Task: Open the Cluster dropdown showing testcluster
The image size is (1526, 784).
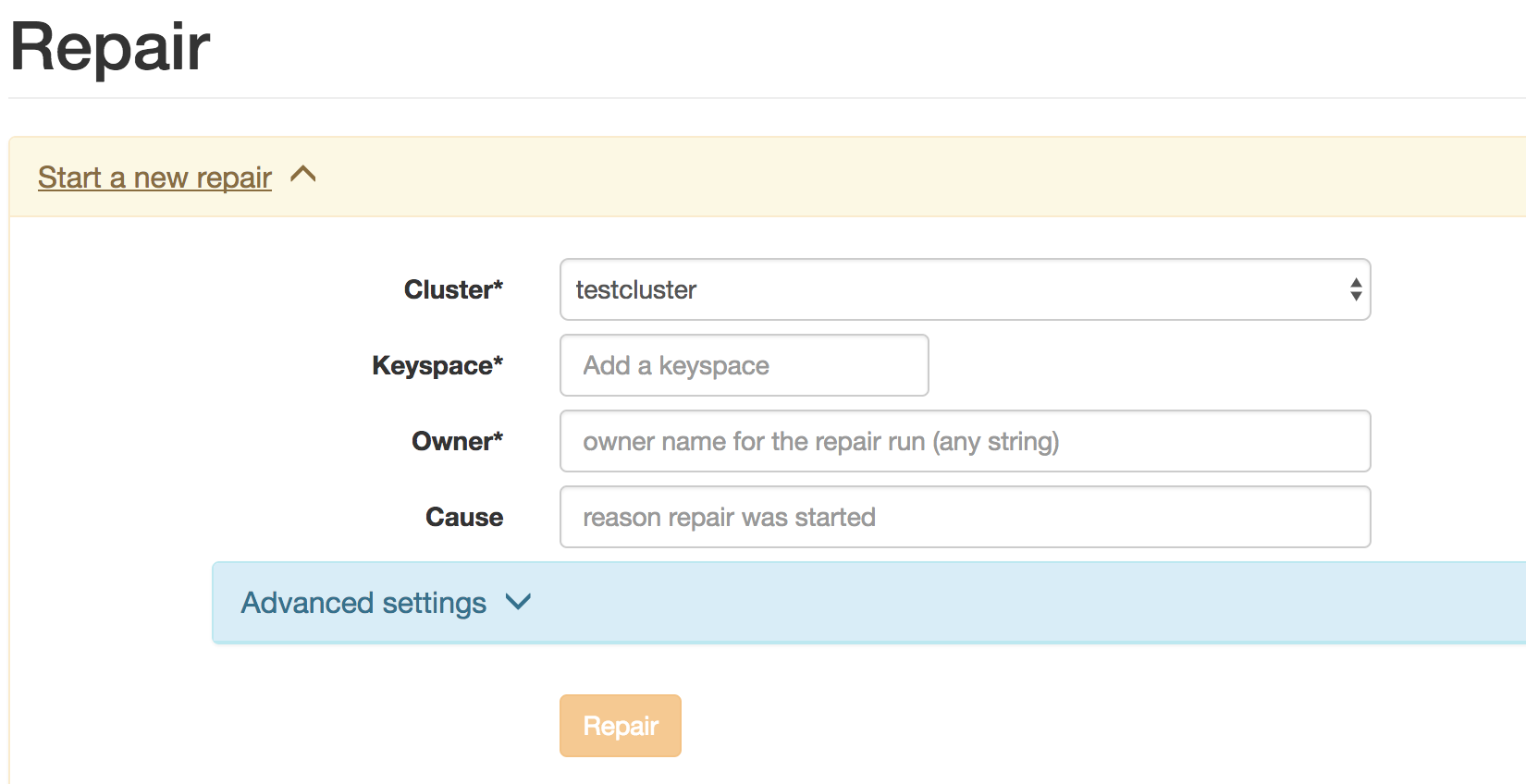Action: pos(965,289)
